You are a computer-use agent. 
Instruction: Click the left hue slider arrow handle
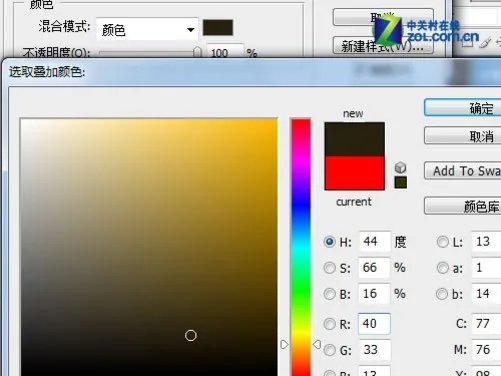click(284, 344)
